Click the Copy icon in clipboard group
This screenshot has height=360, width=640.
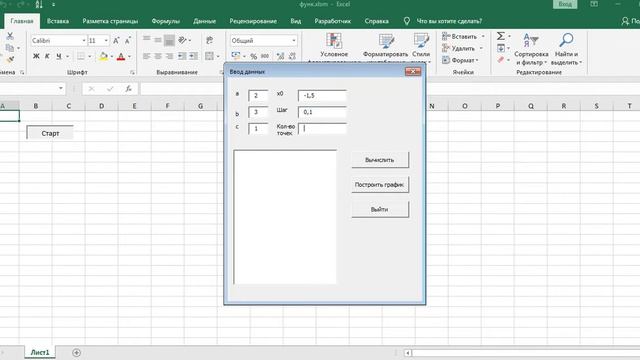click(10, 48)
